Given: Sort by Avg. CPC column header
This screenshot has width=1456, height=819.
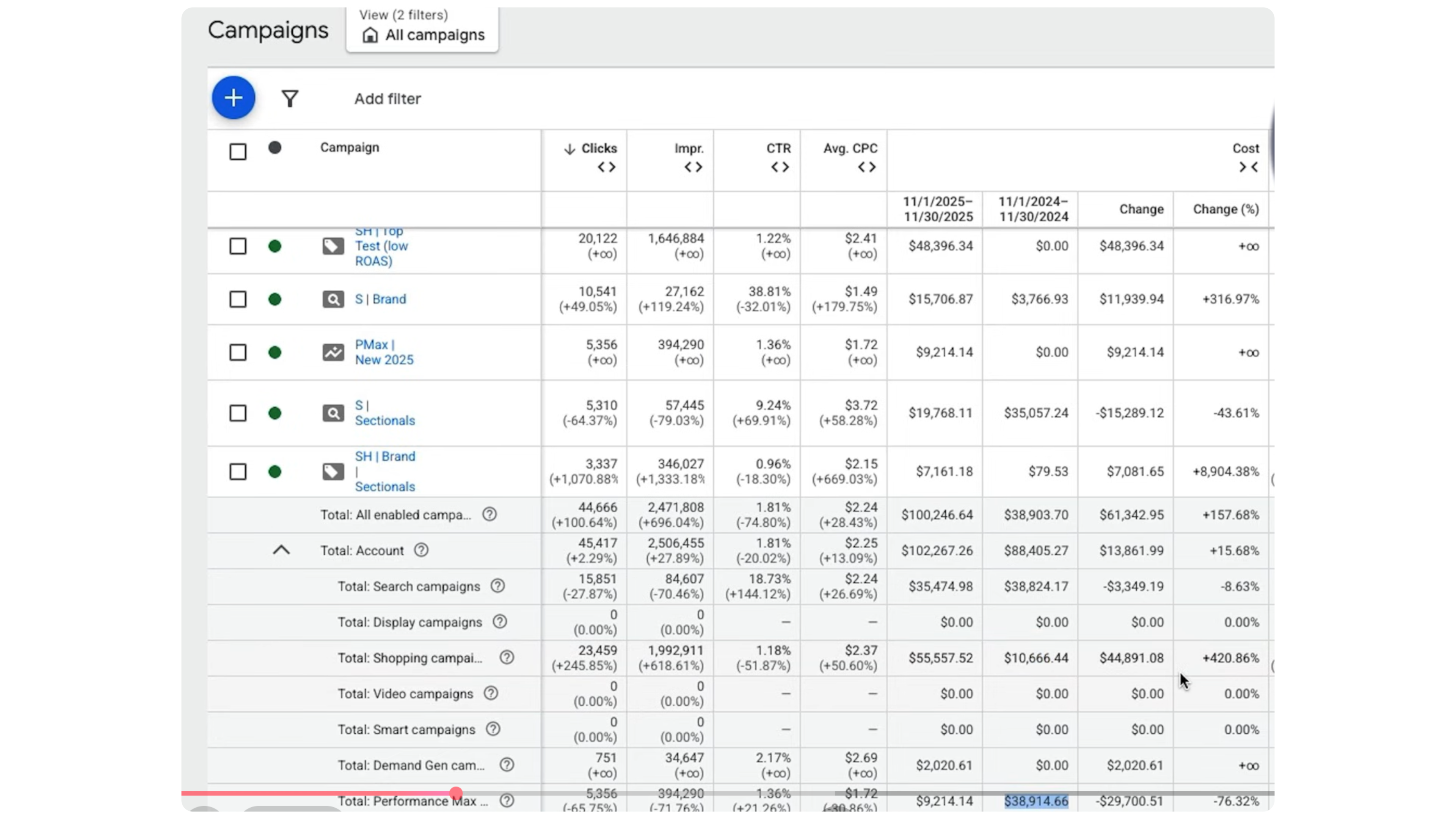Looking at the screenshot, I should (x=850, y=149).
